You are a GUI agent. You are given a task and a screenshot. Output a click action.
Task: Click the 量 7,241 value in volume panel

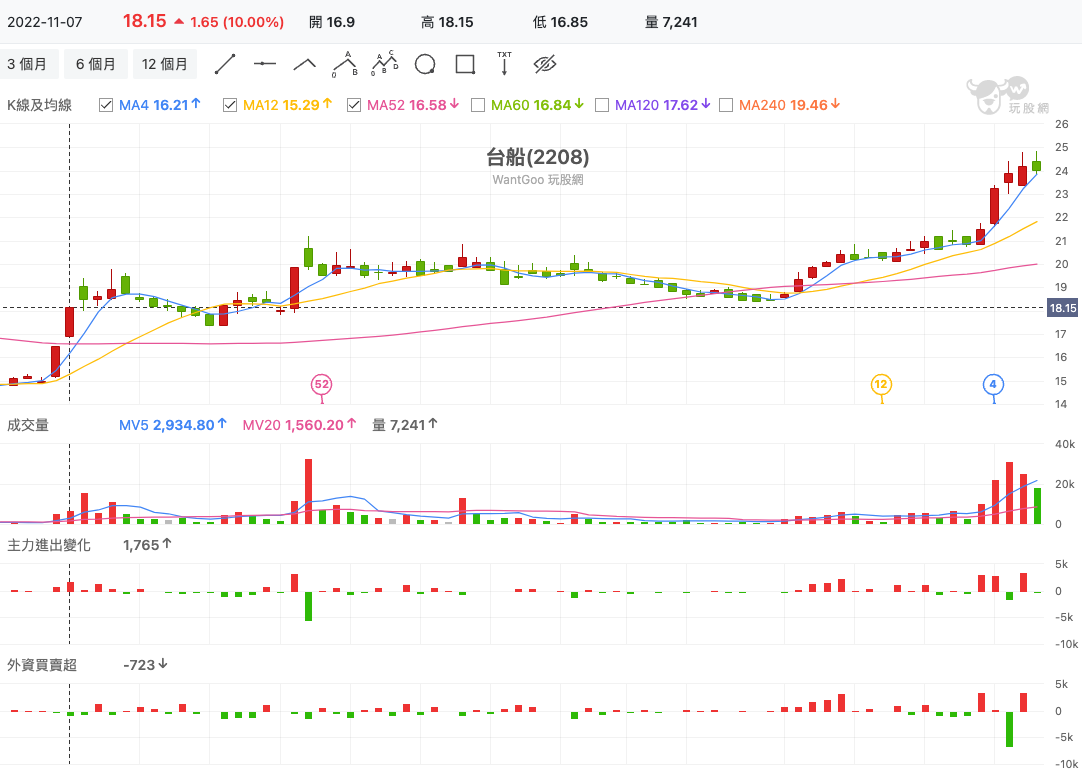[x=405, y=425]
